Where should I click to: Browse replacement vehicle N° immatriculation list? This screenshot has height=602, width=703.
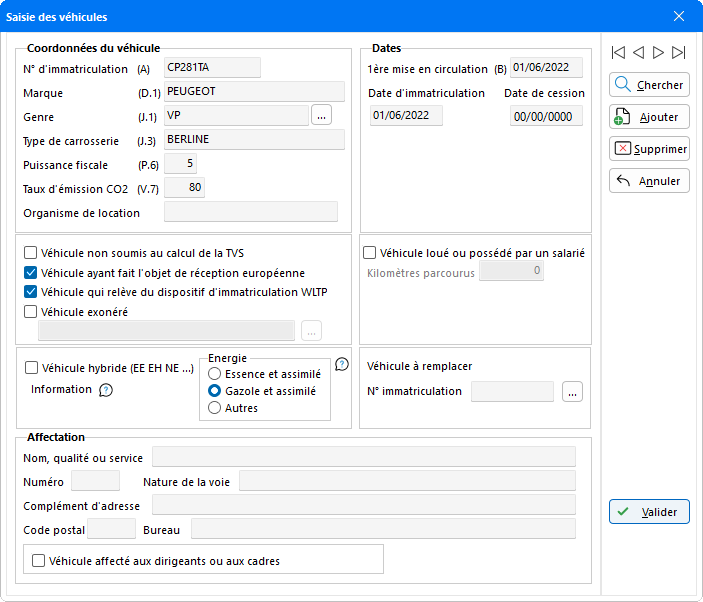pos(571,392)
